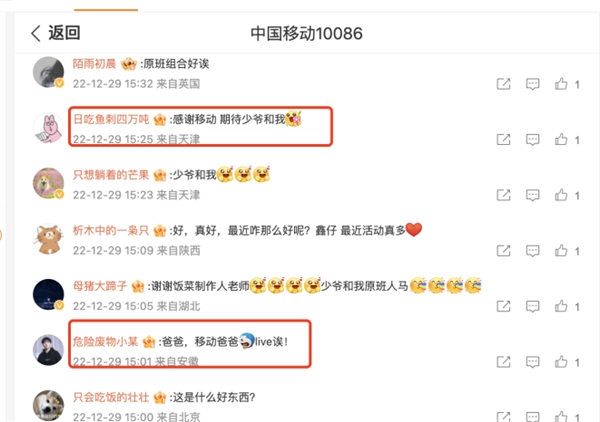
Task: Open the rabbit avatar of 日吃鱼刺四万吨
Action: click(x=48, y=128)
